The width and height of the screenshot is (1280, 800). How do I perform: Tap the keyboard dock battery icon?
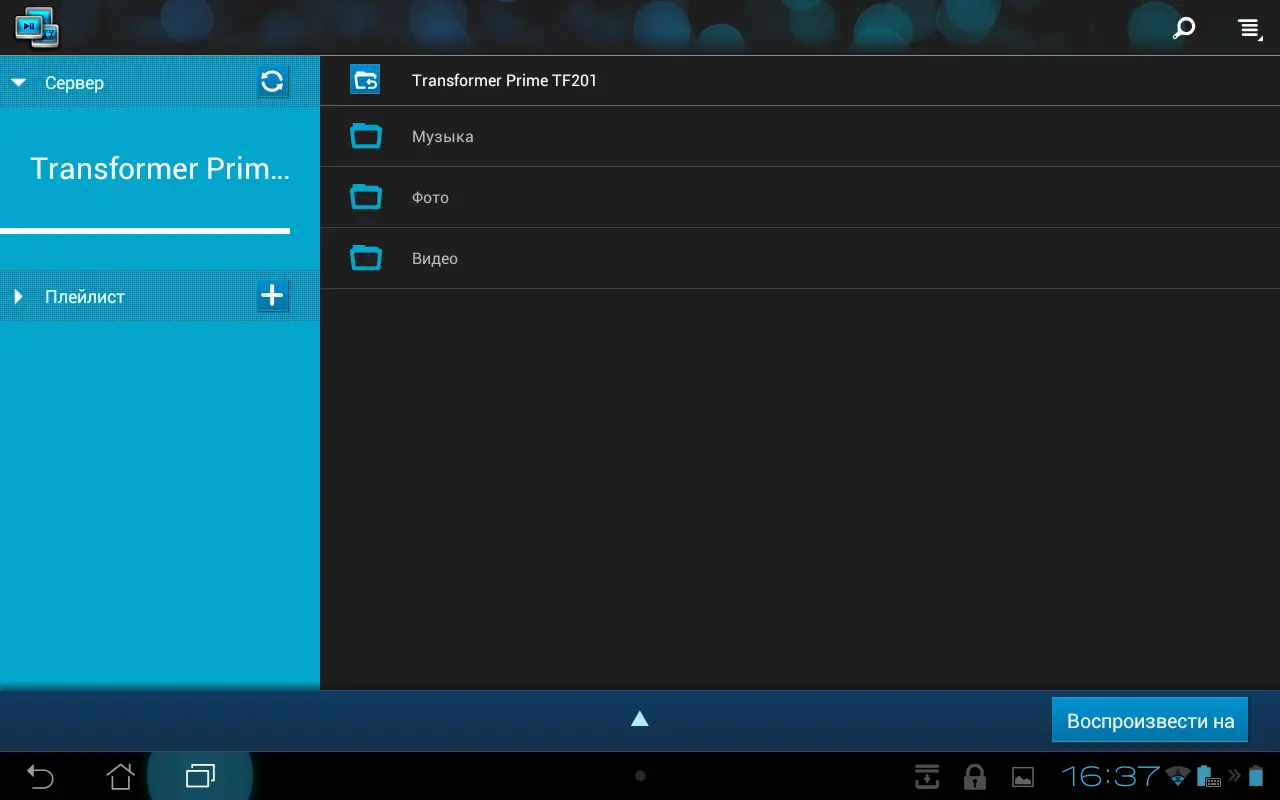(1209, 775)
